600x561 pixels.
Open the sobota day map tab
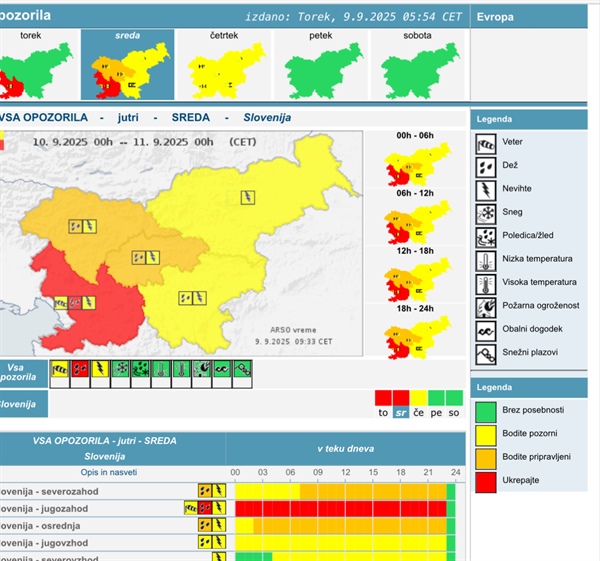pyautogui.click(x=417, y=64)
